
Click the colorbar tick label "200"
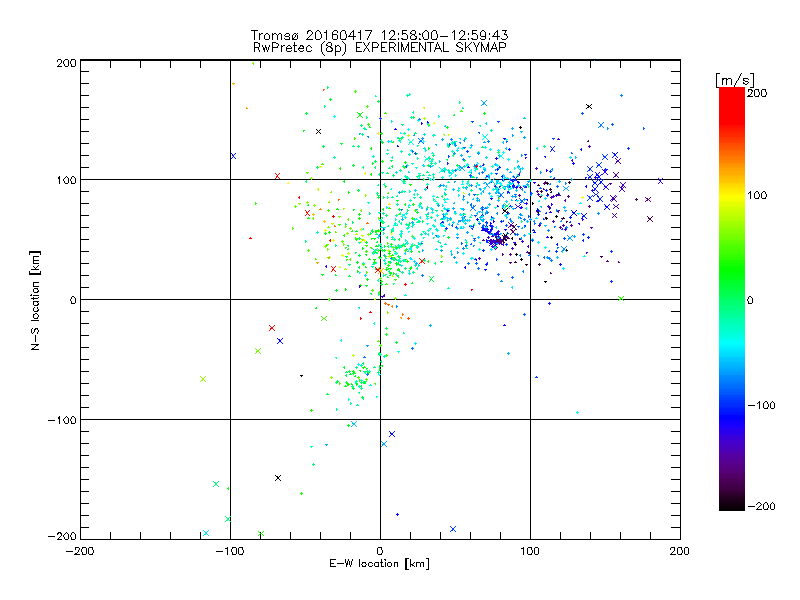pyautogui.click(x=757, y=93)
